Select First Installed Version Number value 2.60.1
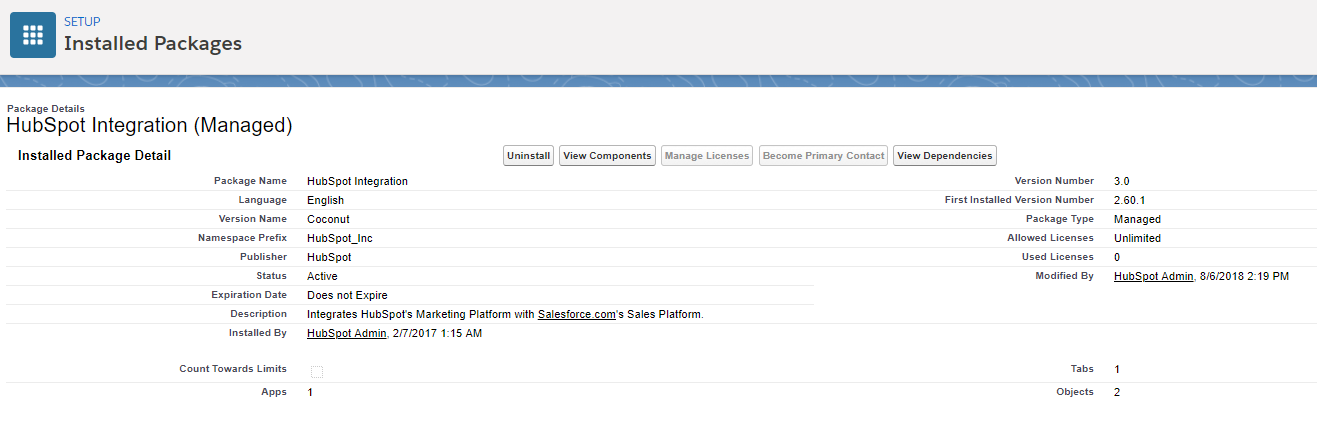This screenshot has height=437, width=1317. 1130,200
